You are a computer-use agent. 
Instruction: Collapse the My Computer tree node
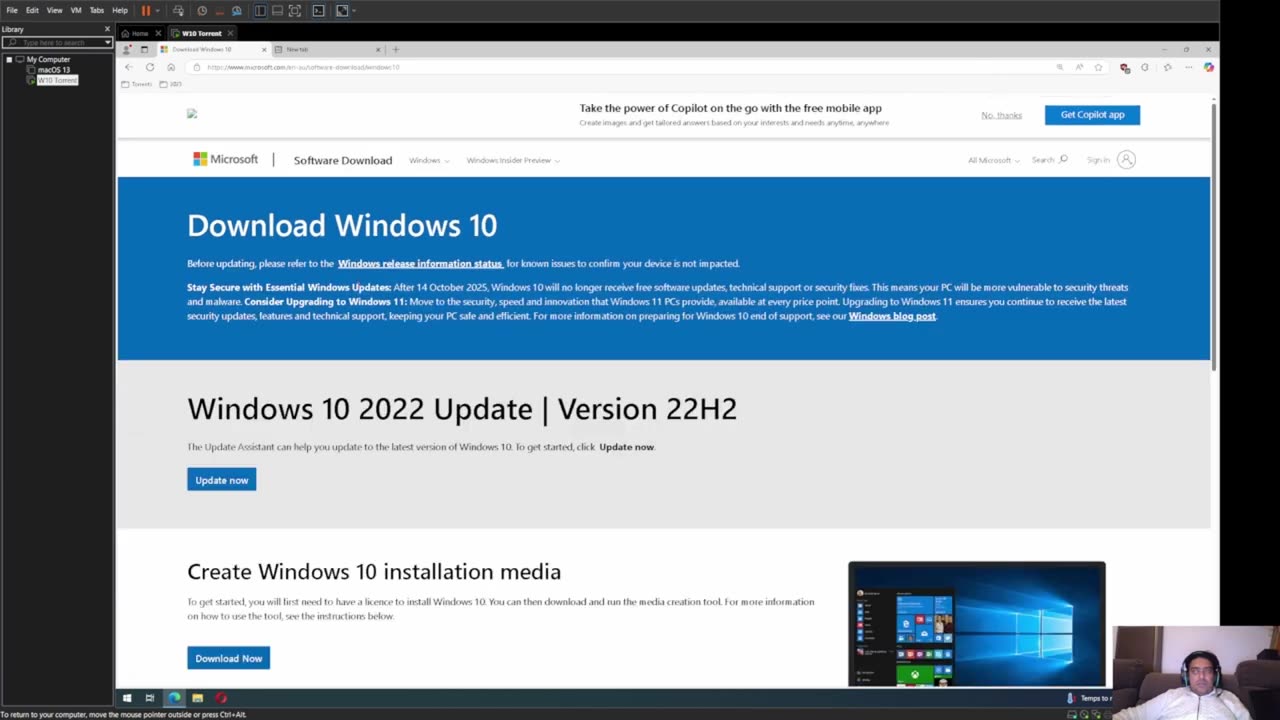click(x=9, y=59)
